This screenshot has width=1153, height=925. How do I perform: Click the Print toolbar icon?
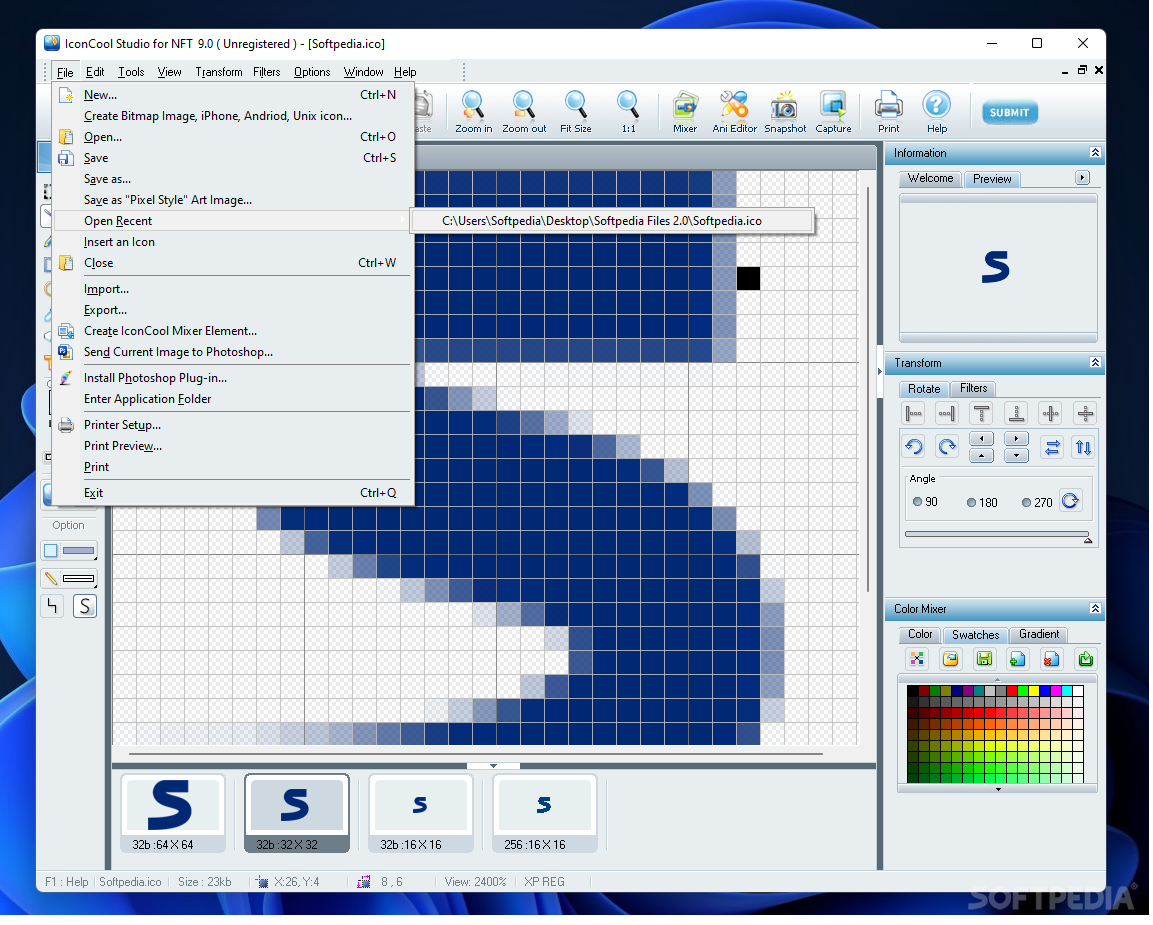[889, 112]
